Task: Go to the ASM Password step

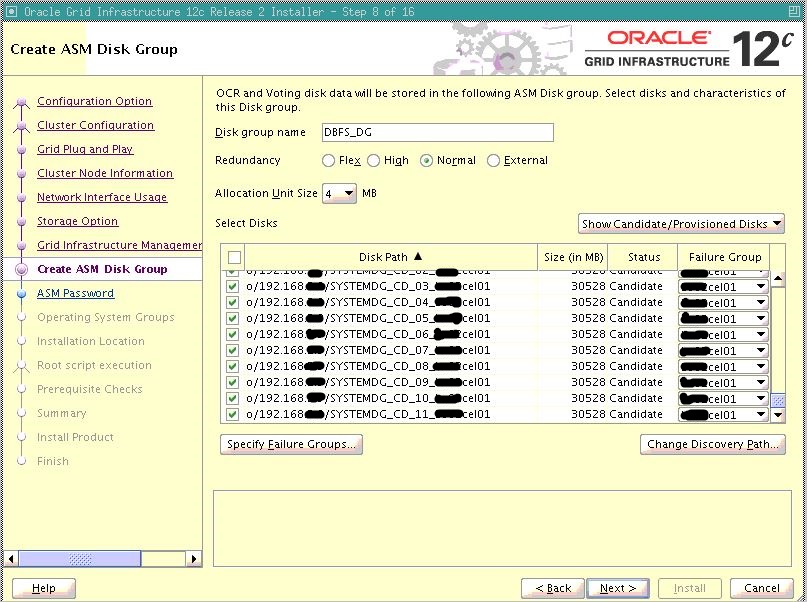Action: tap(76, 293)
